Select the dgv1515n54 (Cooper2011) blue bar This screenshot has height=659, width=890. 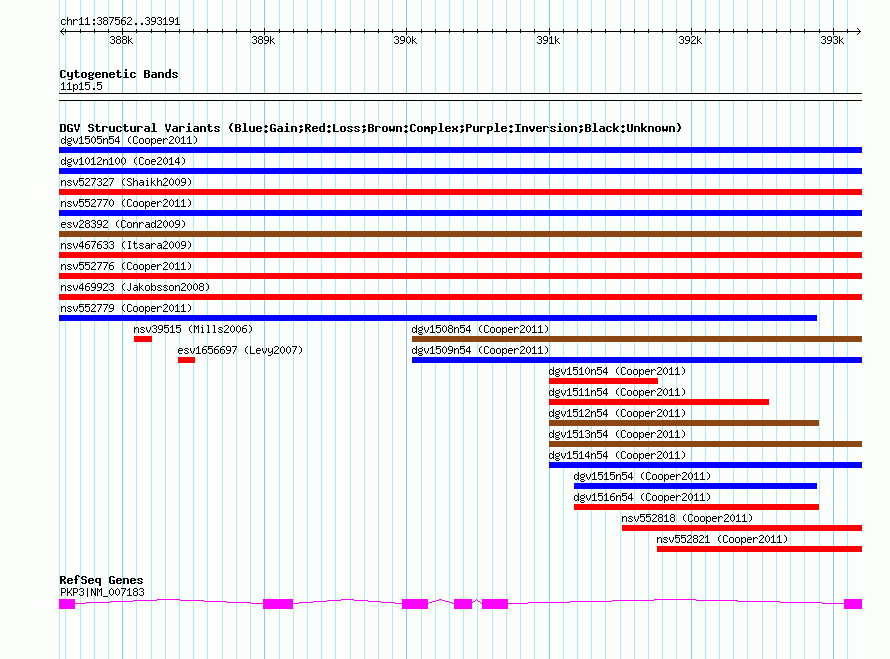point(695,486)
